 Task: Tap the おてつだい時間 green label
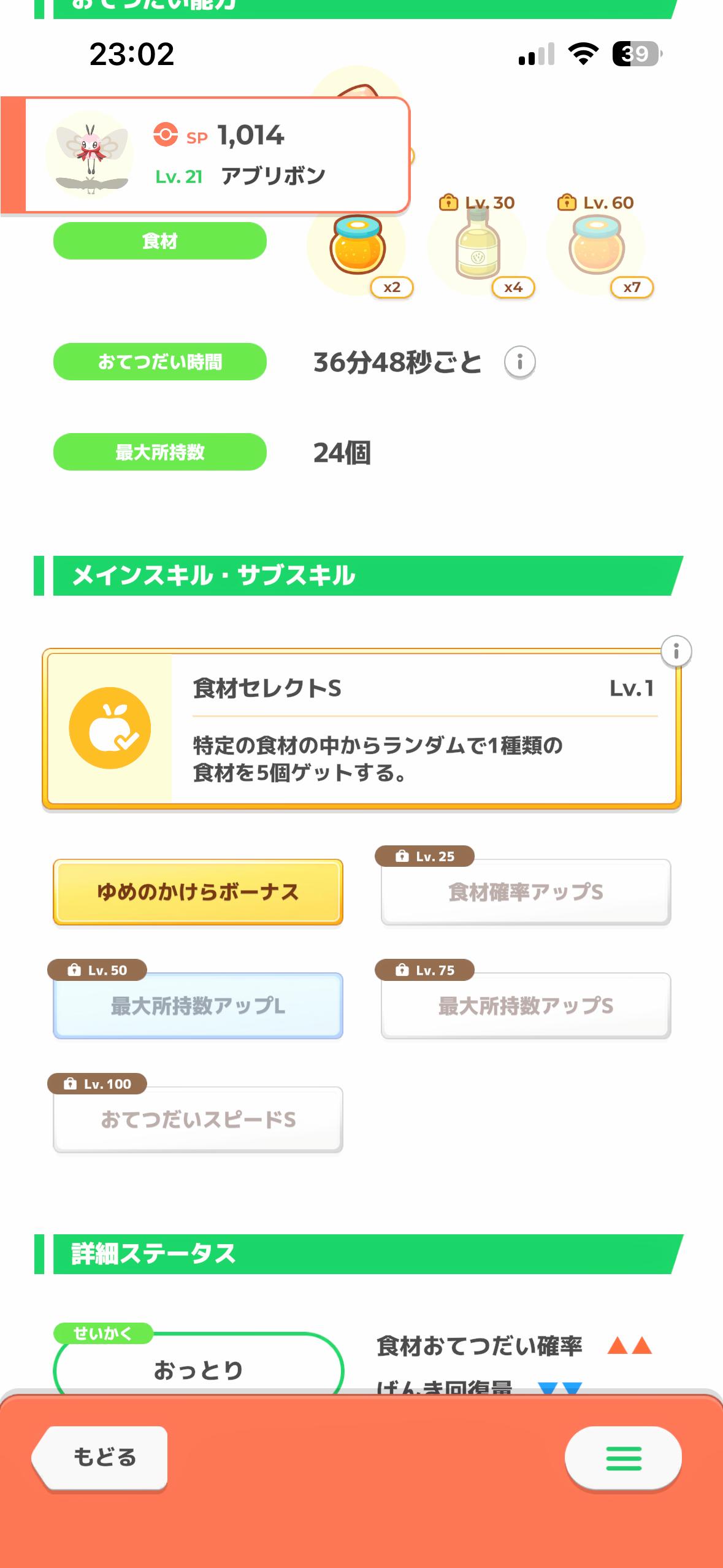pos(159,362)
